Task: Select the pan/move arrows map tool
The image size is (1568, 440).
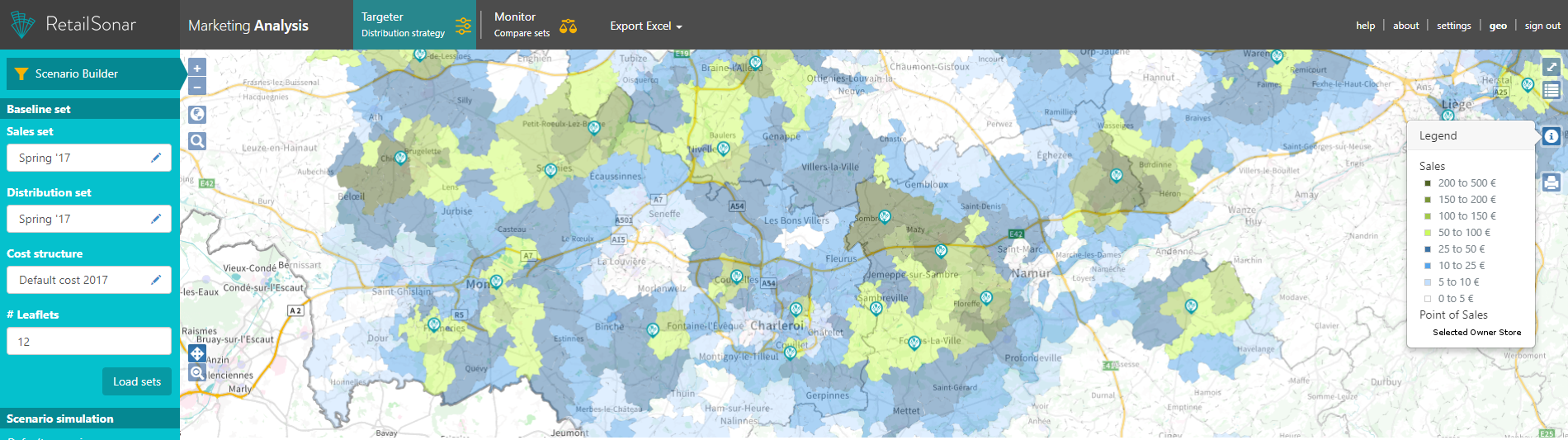Action: (x=197, y=353)
